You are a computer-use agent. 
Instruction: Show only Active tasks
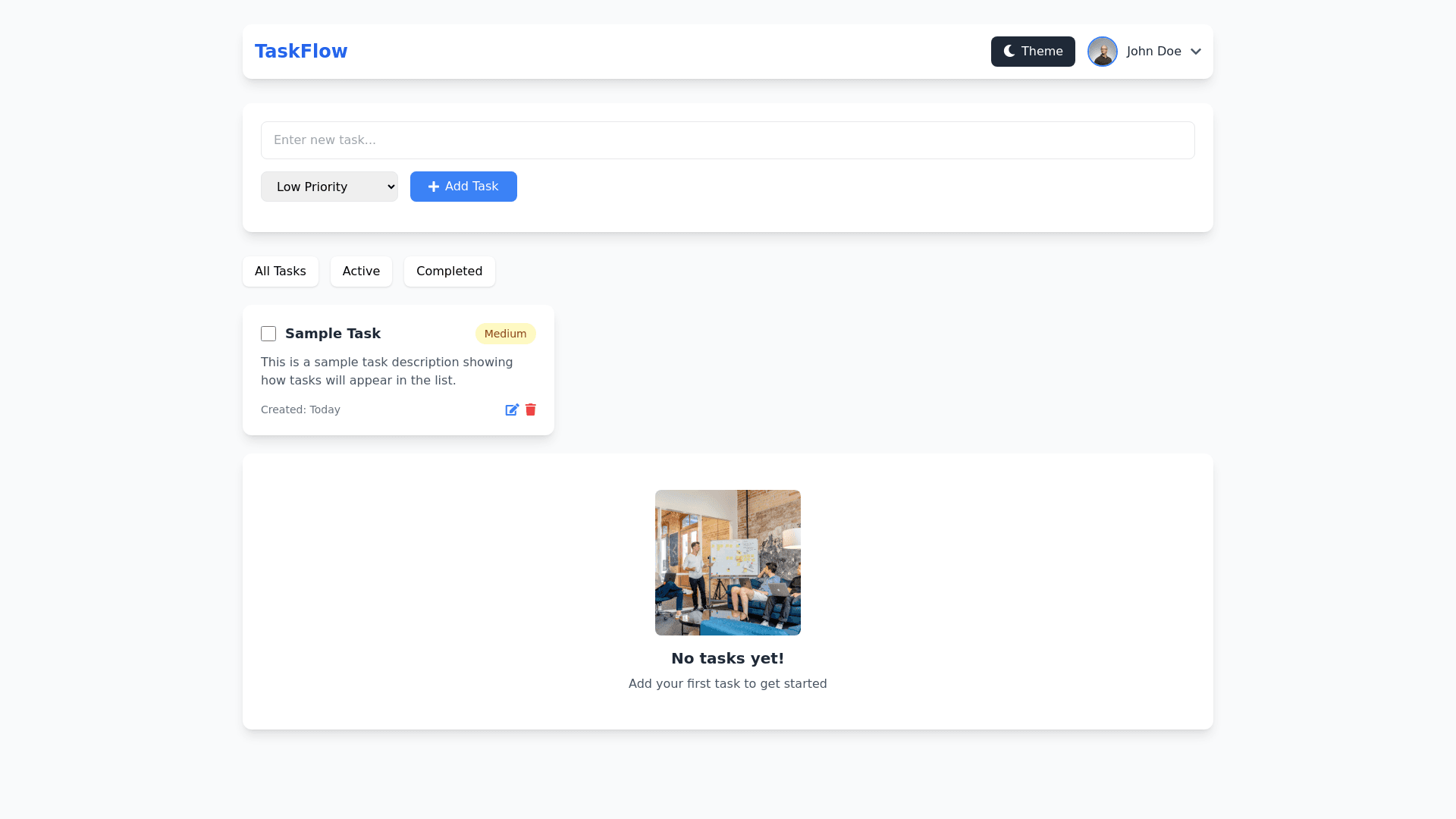pos(361,271)
